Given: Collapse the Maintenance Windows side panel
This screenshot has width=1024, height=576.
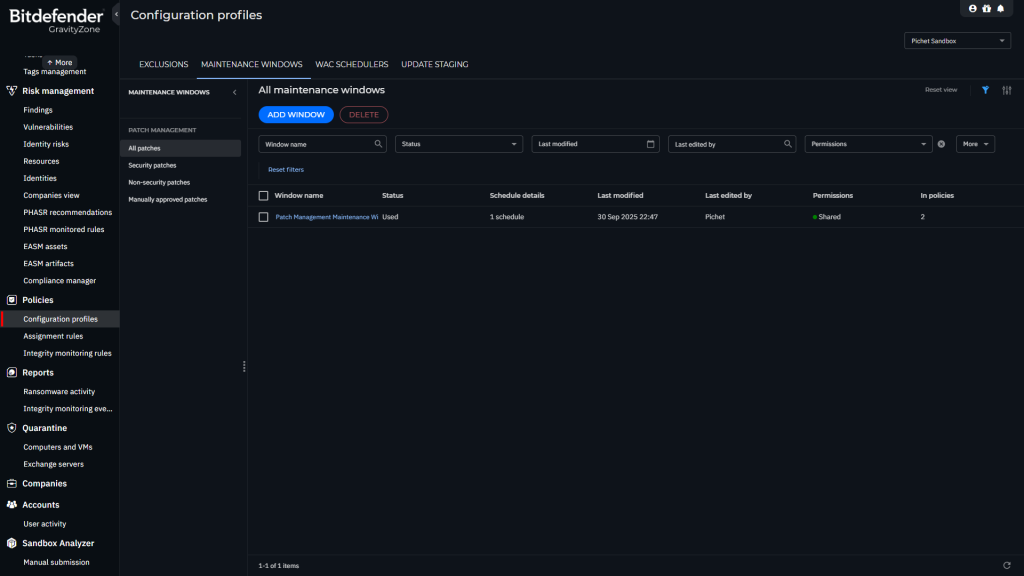Looking at the screenshot, I should point(234,92).
